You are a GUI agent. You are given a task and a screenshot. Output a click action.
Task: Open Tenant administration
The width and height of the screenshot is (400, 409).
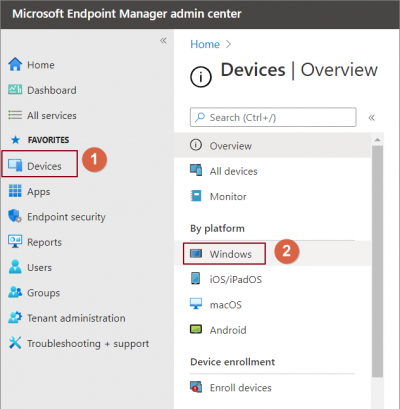(76, 318)
